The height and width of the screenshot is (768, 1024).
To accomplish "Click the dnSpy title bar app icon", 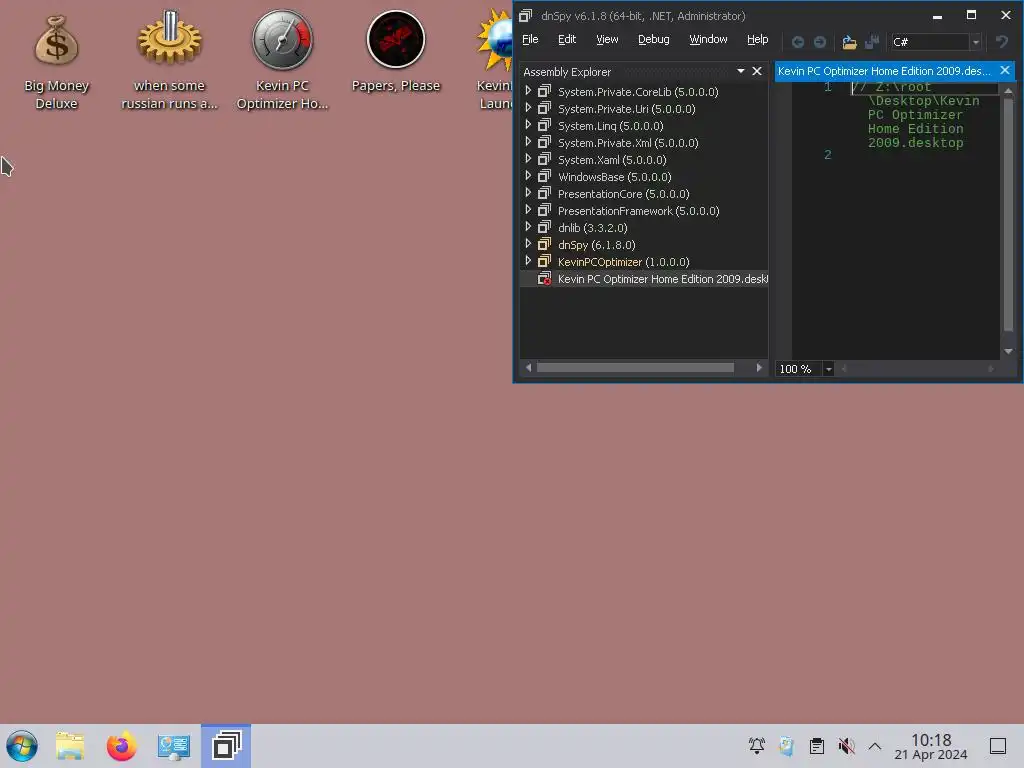I will pos(526,16).
